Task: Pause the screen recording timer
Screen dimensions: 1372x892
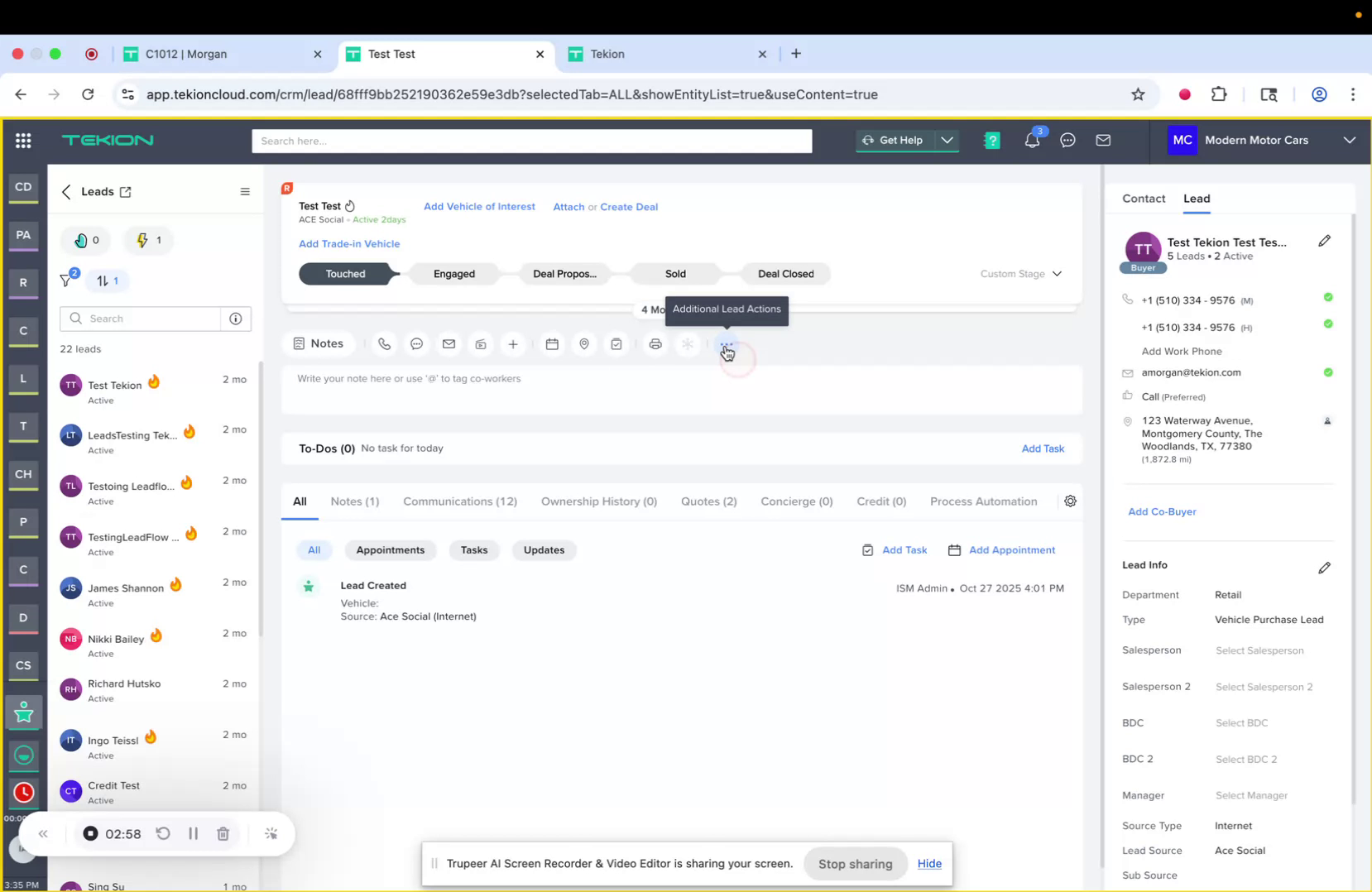Action: pos(193,833)
